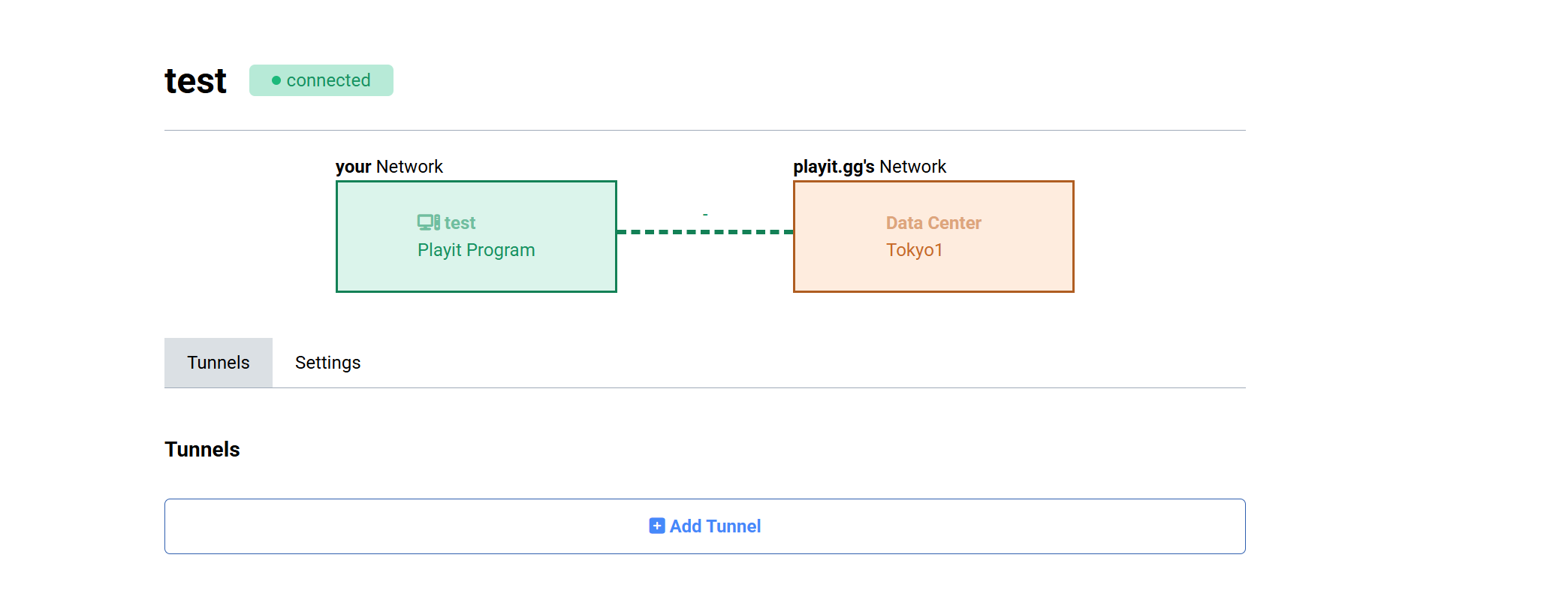The height and width of the screenshot is (615, 1568).
Task: Click the bold Tunnels section heading
Action: pos(202,449)
